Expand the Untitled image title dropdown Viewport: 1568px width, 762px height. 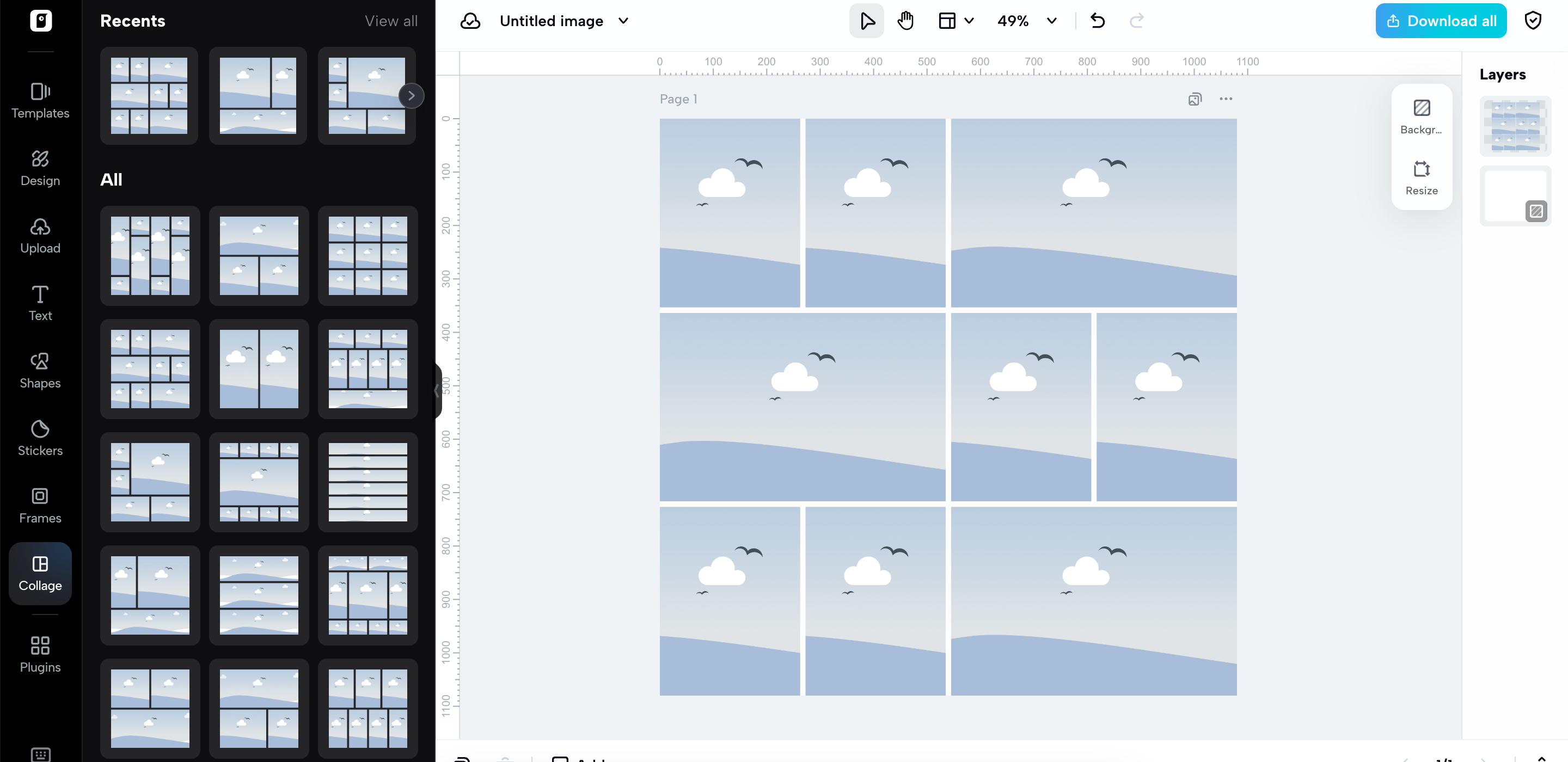pyautogui.click(x=623, y=21)
